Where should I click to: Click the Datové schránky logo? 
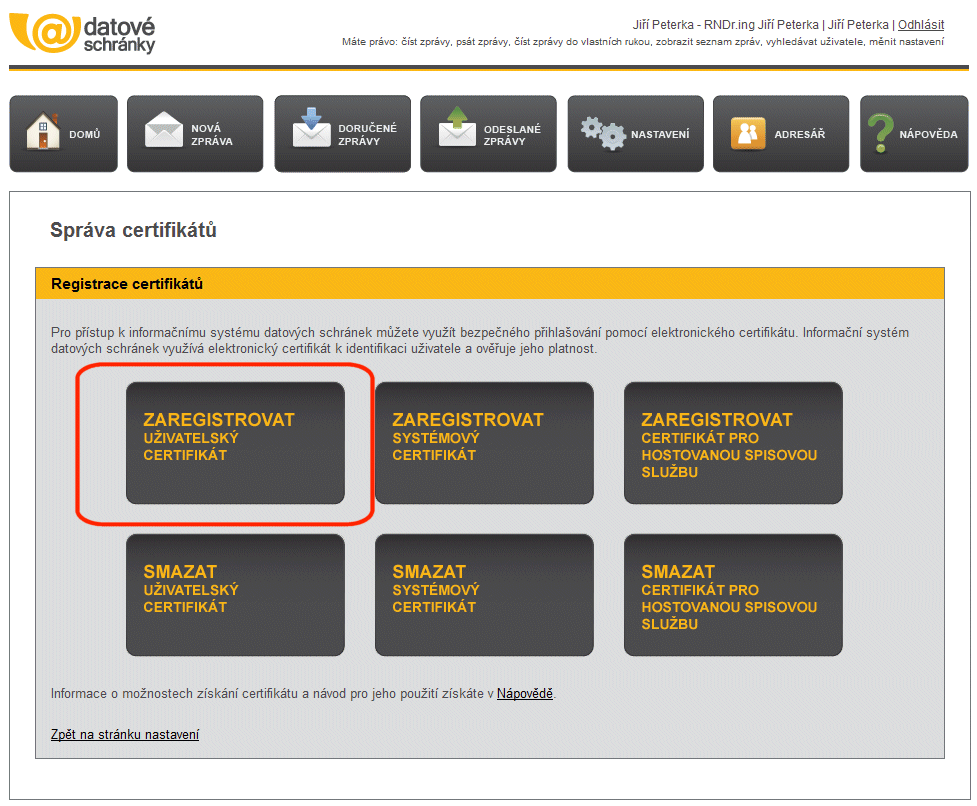(82, 32)
